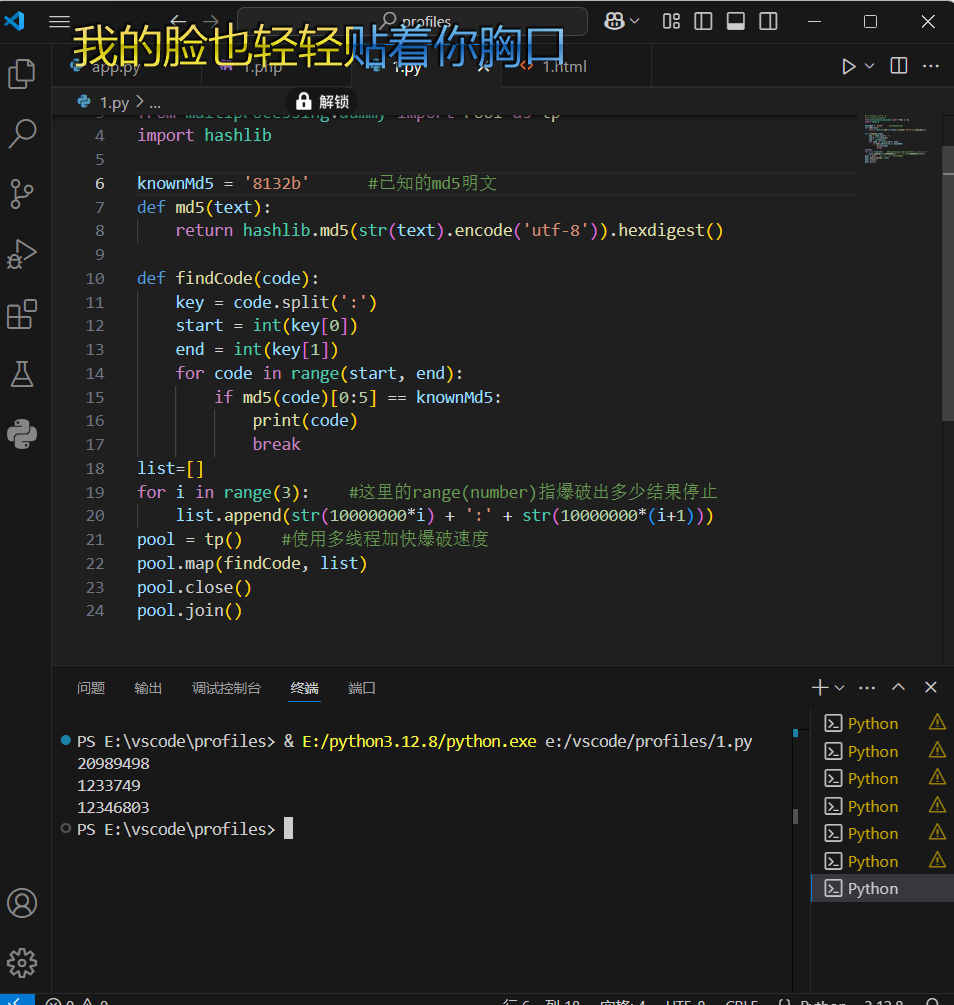Viewport: 954px width, 1005px height.
Task: Maximize terminal panel with the chevron
Action: (x=898, y=687)
